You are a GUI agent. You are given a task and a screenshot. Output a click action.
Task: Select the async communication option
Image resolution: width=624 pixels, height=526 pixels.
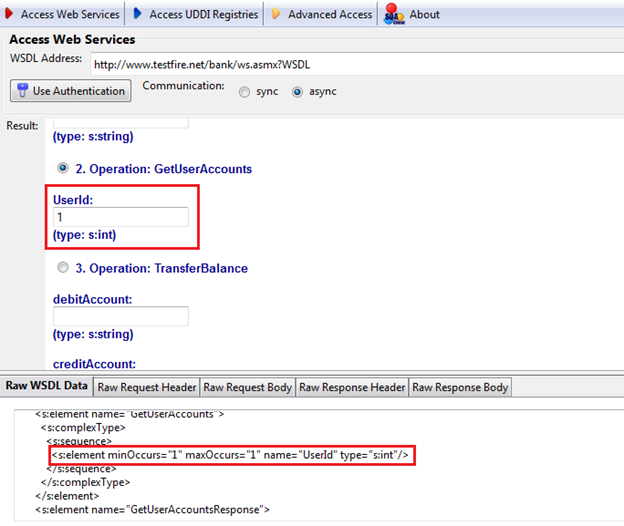[297, 92]
